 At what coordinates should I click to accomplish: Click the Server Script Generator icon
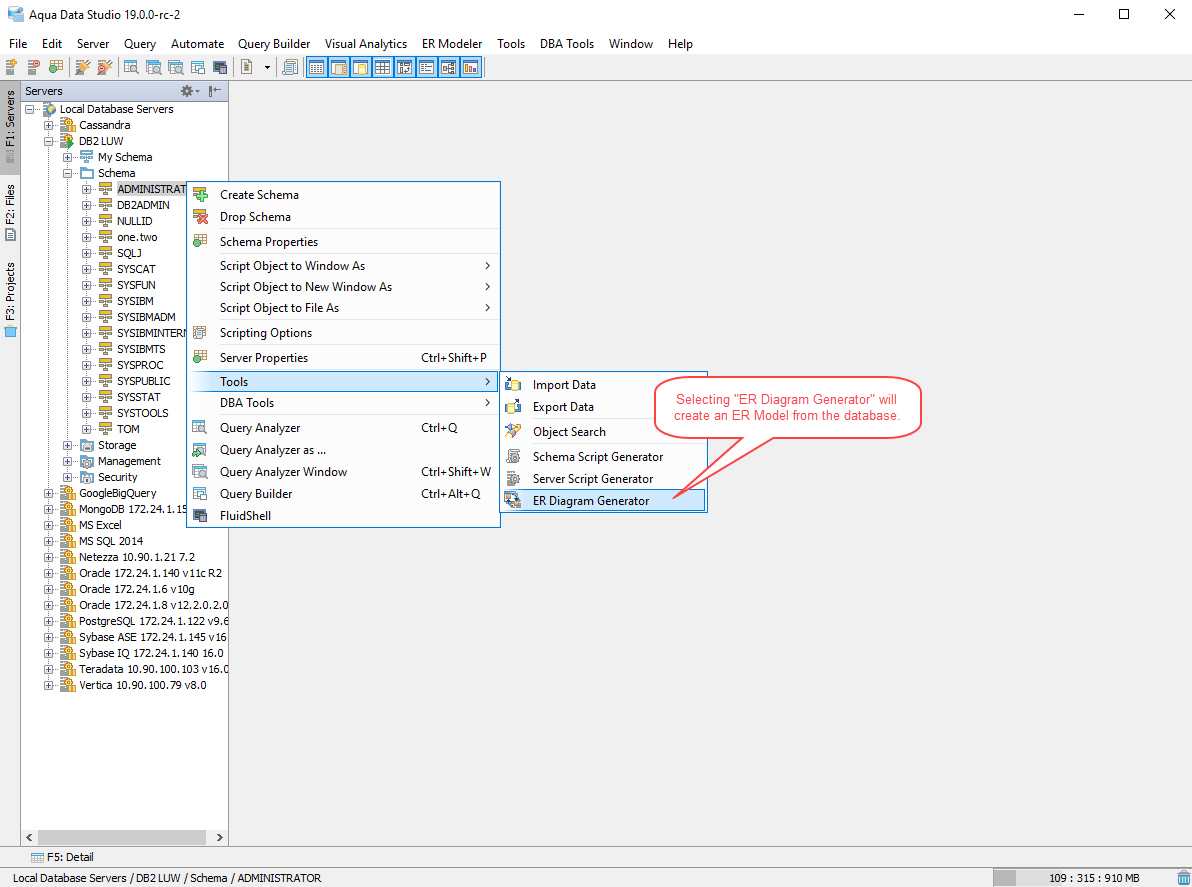pos(513,478)
